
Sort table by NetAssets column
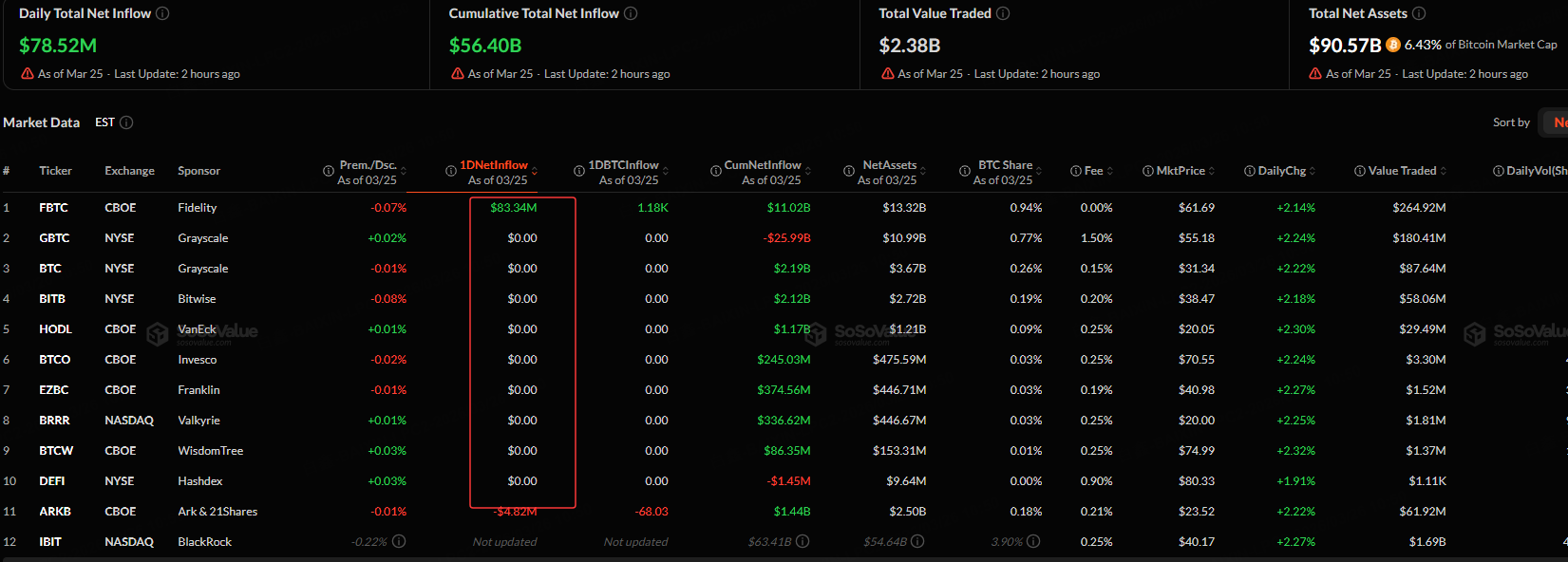coord(924,171)
